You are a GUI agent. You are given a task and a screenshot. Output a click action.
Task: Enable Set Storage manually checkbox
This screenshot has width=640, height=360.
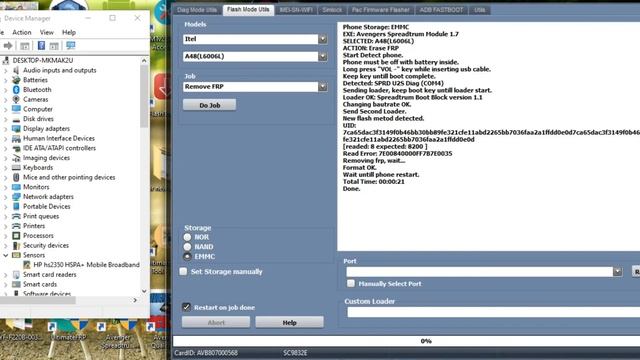coord(183,271)
